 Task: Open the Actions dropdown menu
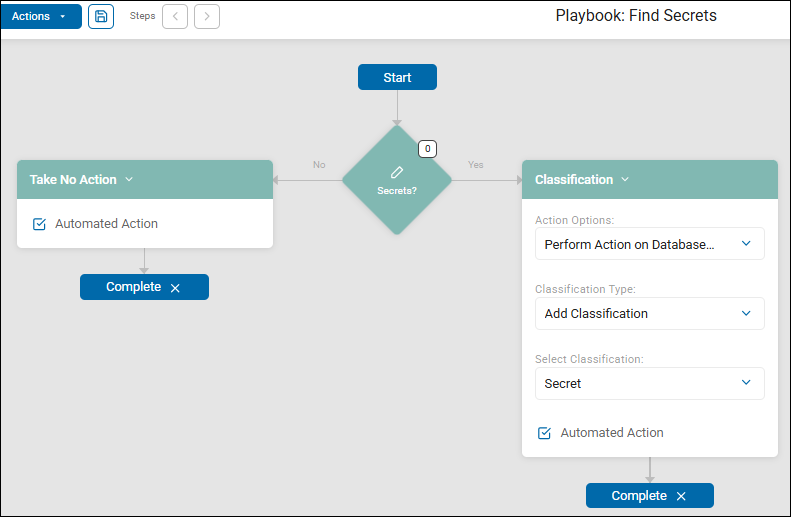click(x=40, y=16)
